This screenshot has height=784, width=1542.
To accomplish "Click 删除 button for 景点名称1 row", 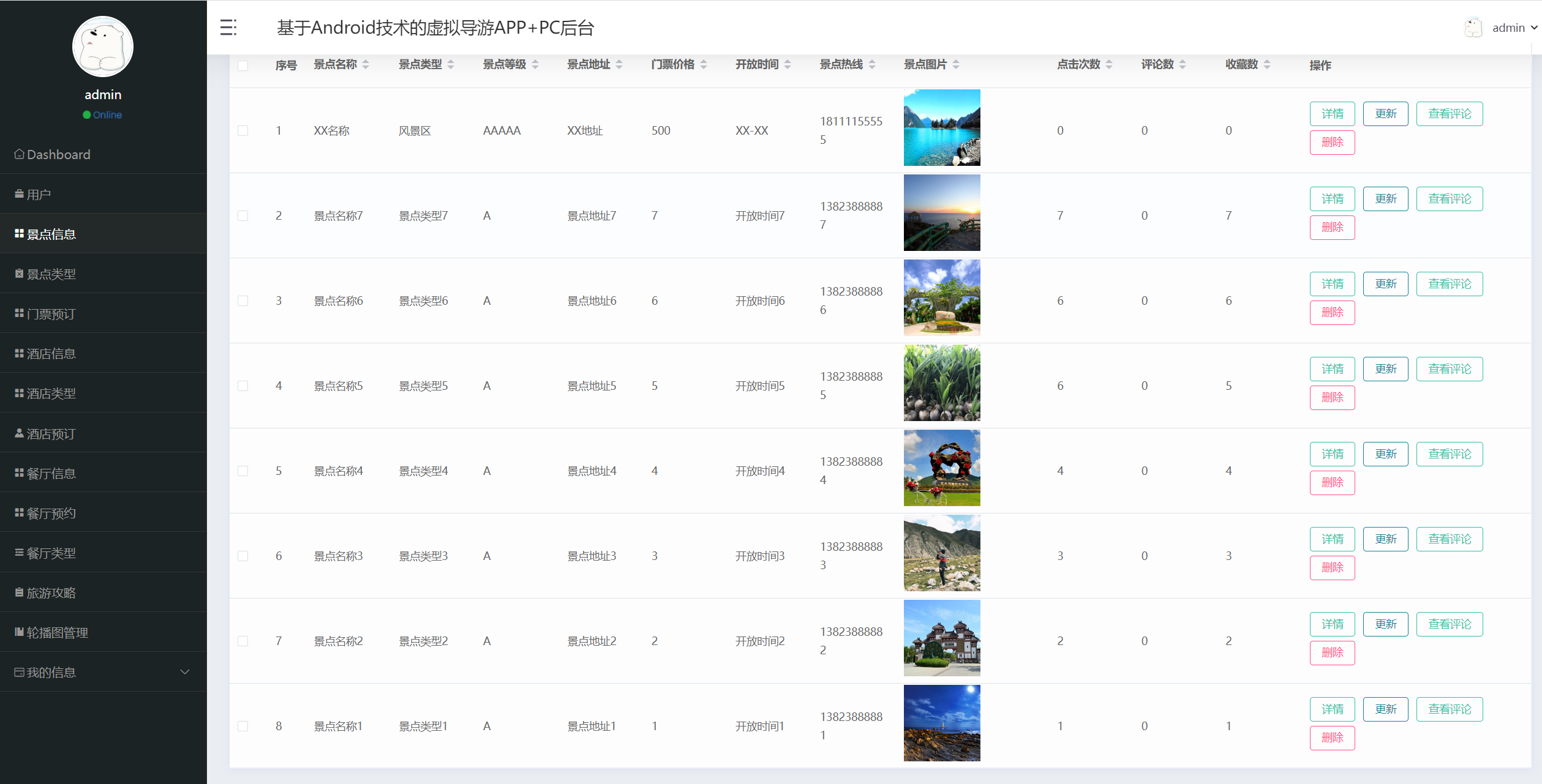I will (1332, 737).
